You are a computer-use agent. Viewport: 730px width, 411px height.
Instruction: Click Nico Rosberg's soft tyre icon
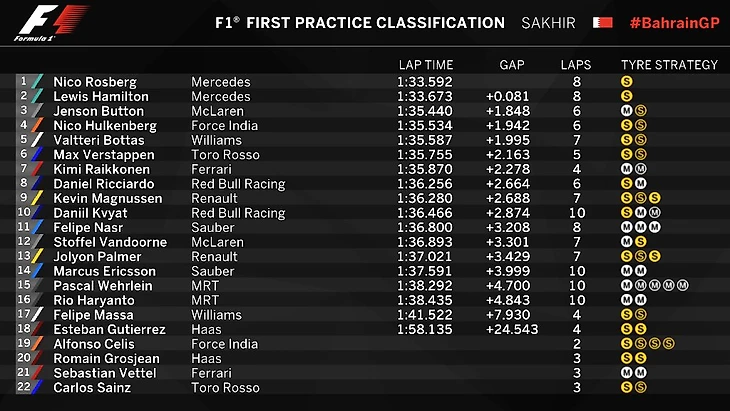click(627, 82)
